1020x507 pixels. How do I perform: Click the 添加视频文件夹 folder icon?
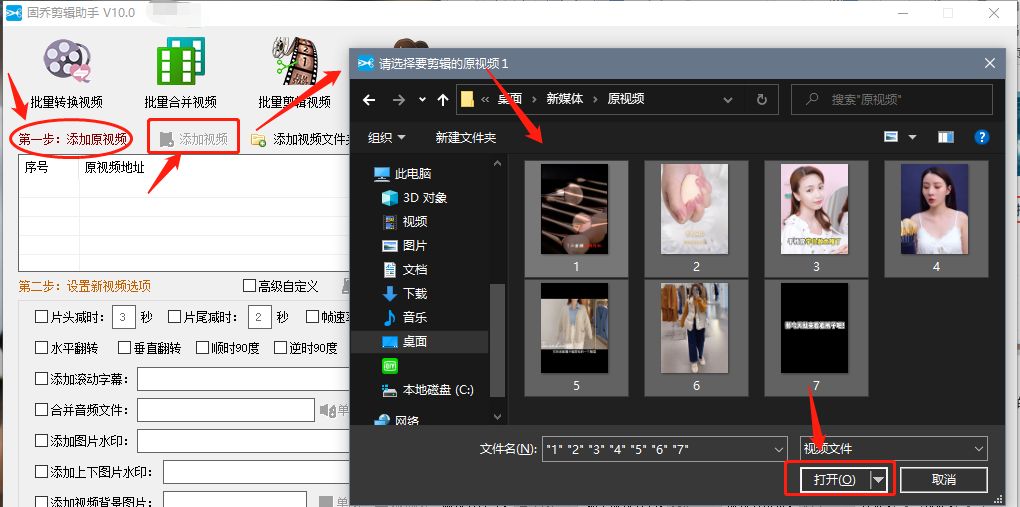(258, 139)
